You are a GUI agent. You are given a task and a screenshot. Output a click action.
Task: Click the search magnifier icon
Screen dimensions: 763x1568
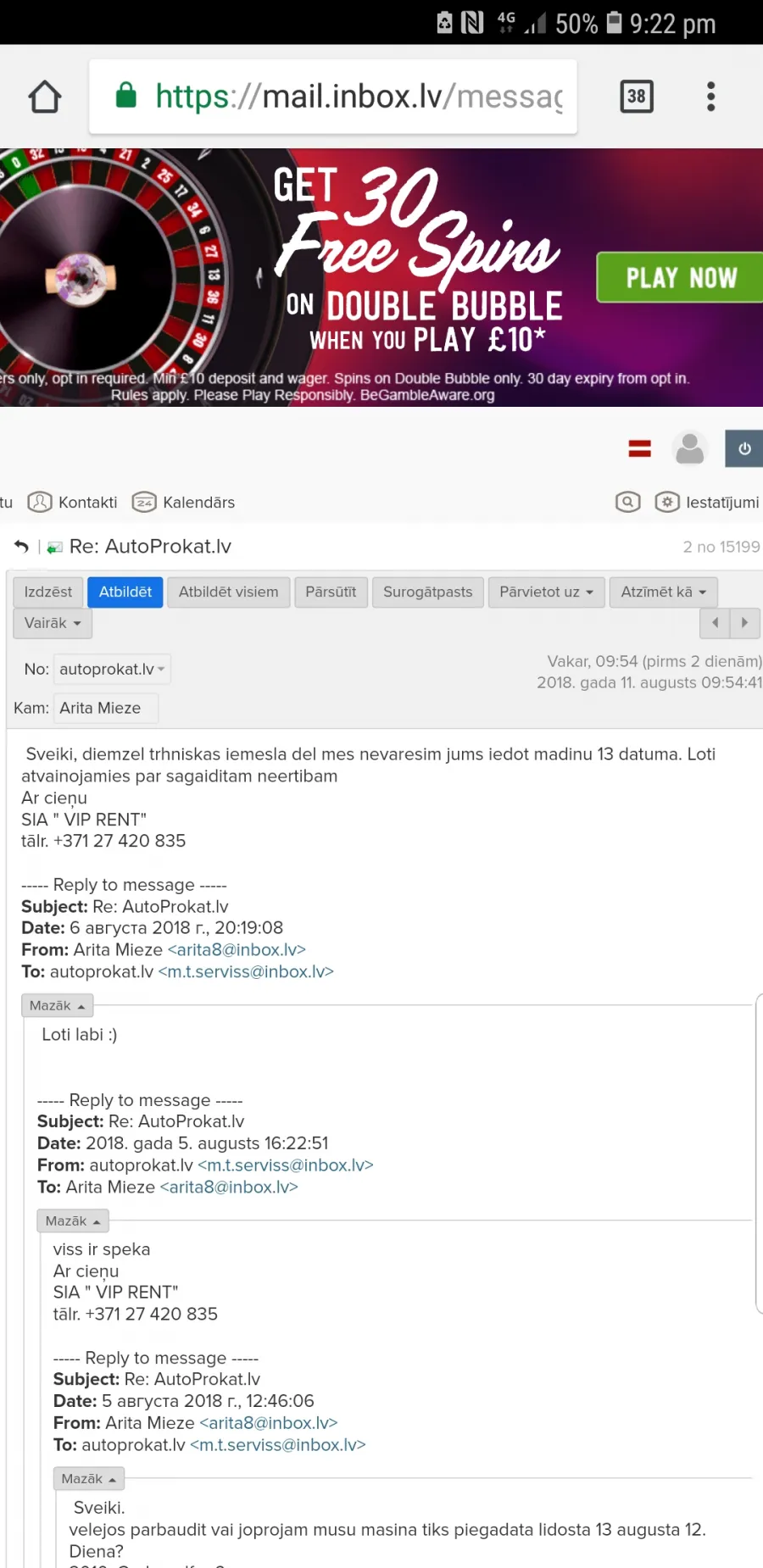[x=627, y=503]
